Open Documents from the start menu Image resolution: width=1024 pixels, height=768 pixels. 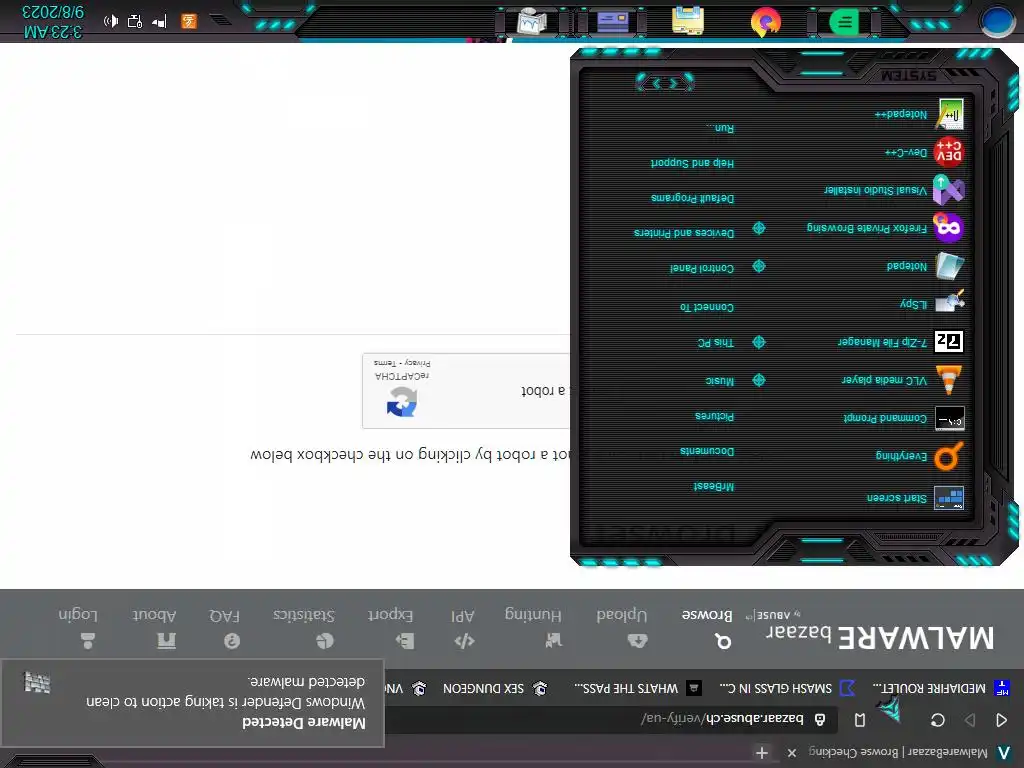point(707,451)
